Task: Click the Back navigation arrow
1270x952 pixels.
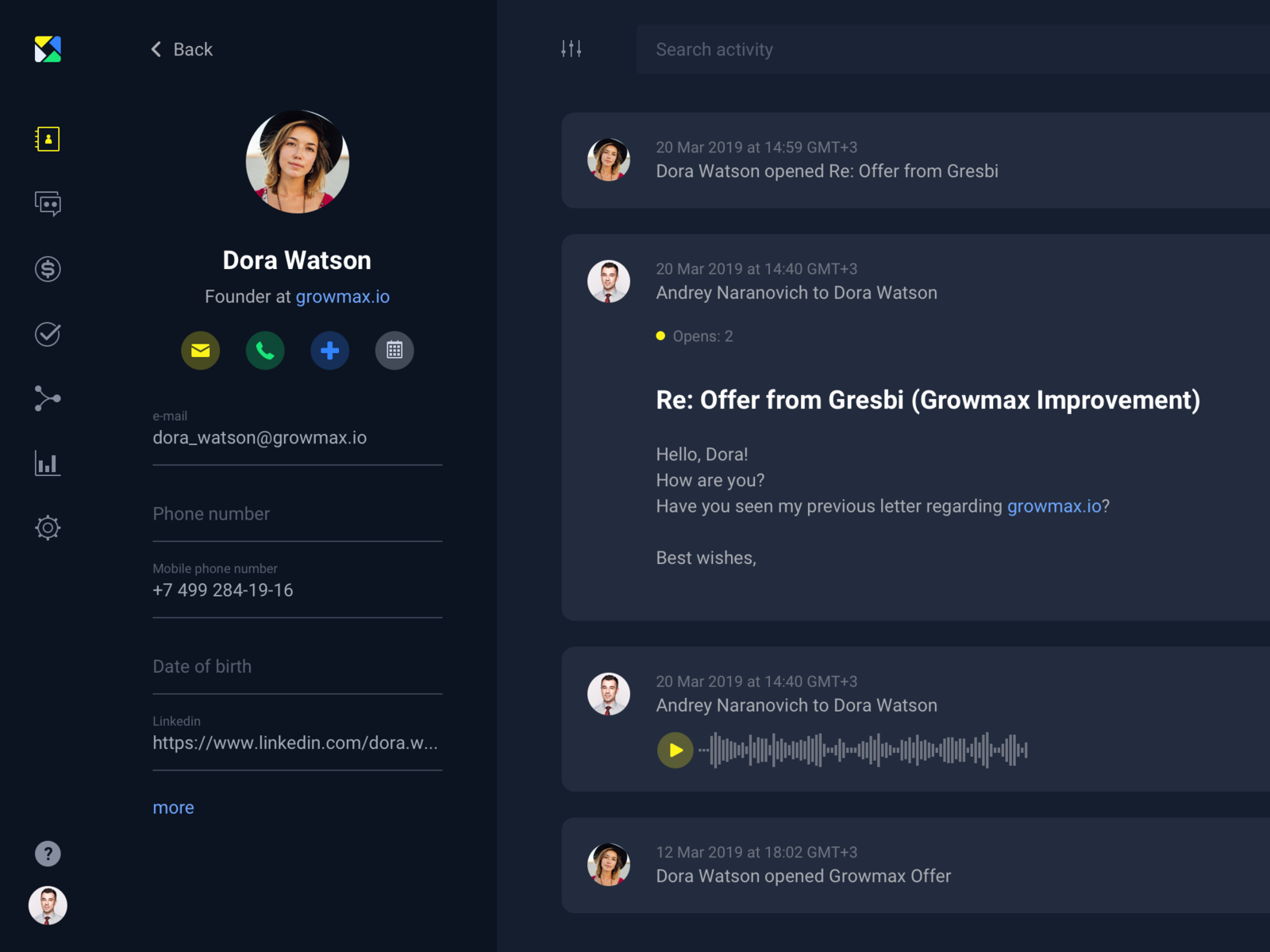Action: click(156, 49)
